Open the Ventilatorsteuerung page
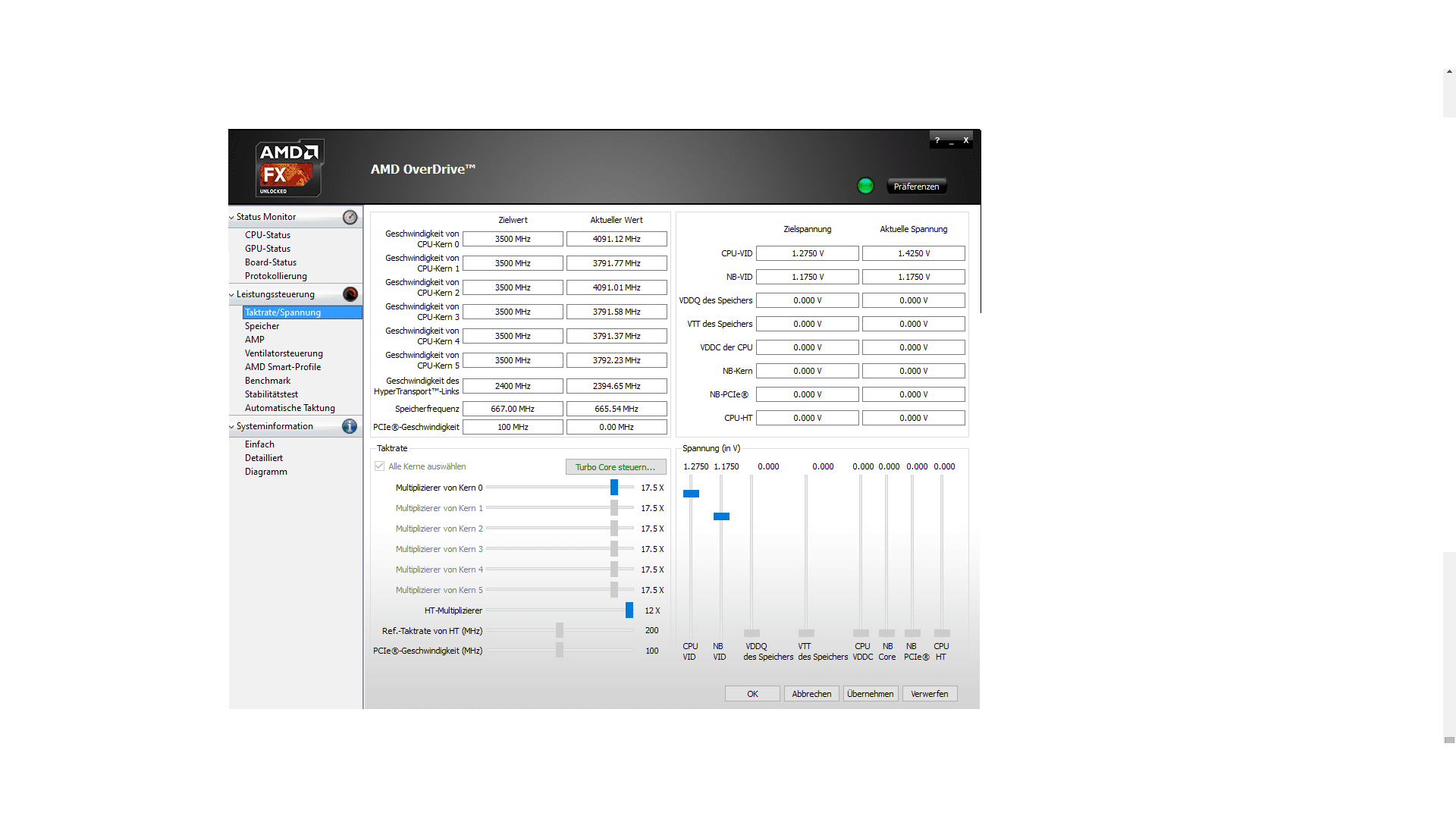The width and height of the screenshot is (1456, 819). click(284, 353)
